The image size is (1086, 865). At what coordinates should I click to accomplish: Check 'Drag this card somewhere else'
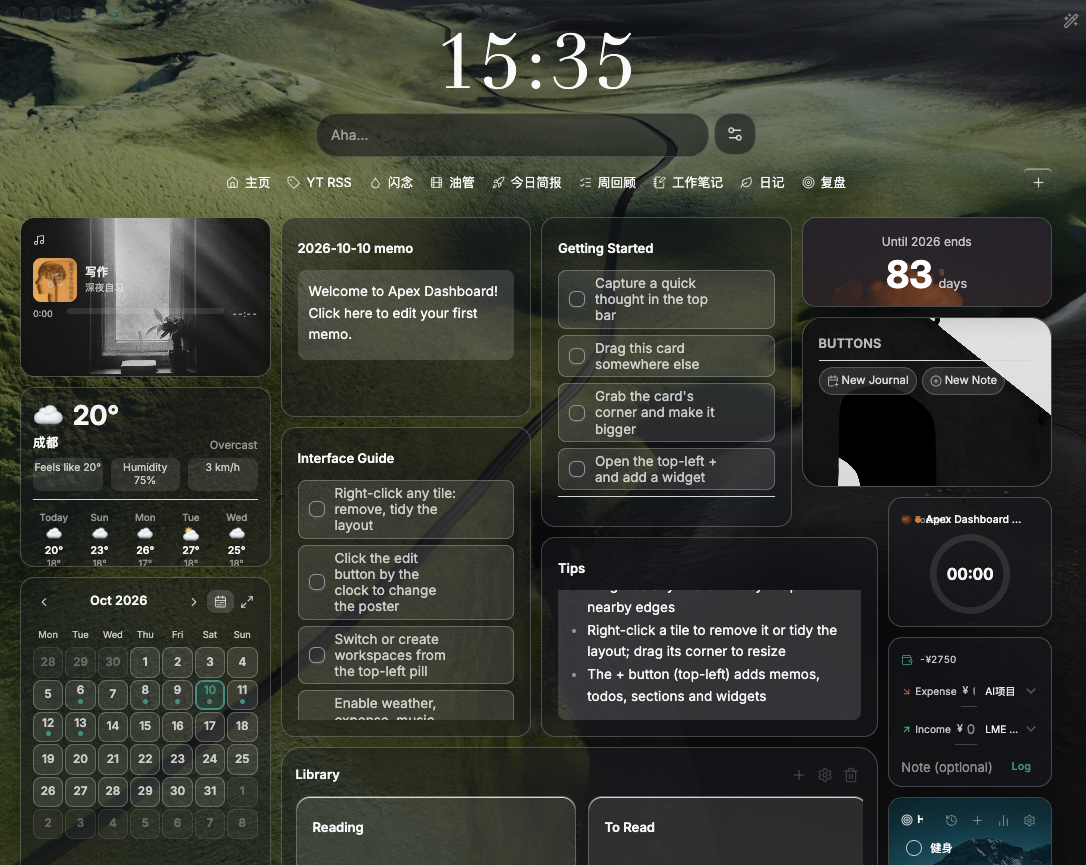(577, 356)
